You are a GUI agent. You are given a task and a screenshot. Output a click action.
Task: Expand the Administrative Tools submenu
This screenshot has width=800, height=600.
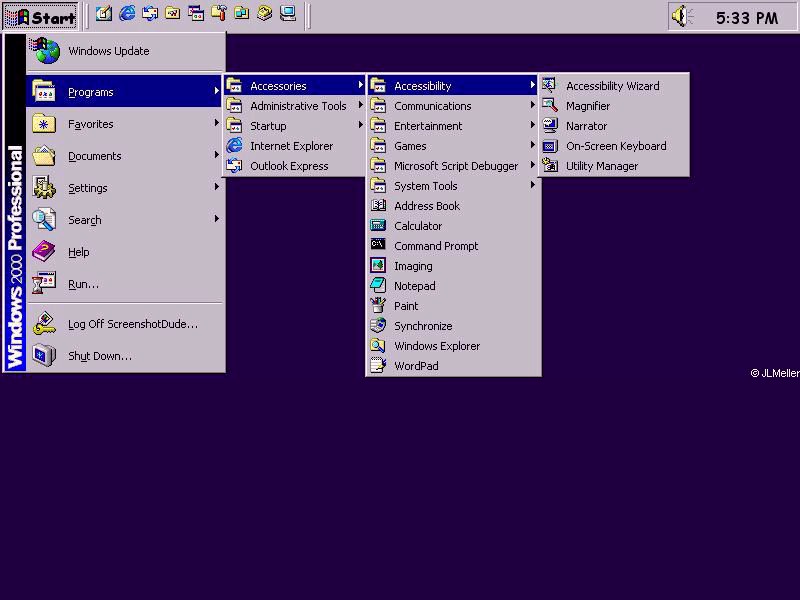point(294,106)
